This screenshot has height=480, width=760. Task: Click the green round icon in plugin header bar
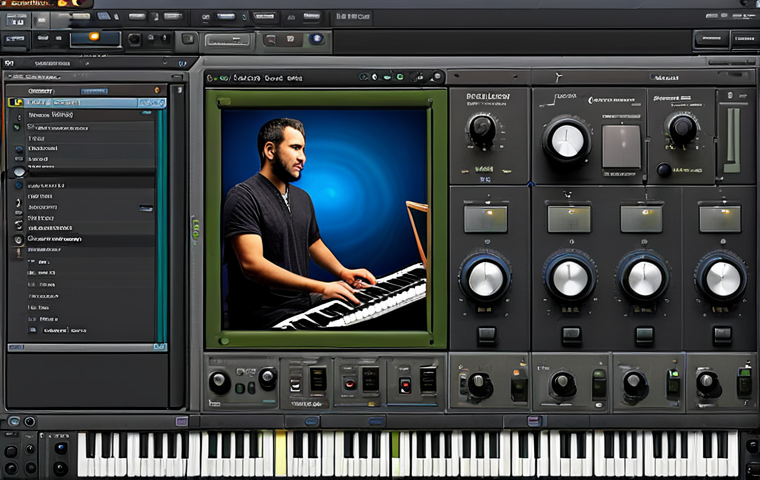pos(399,77)
